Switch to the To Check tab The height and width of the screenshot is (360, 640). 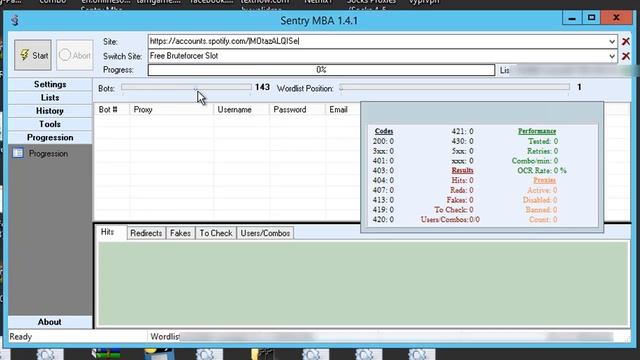pos(216,233)
